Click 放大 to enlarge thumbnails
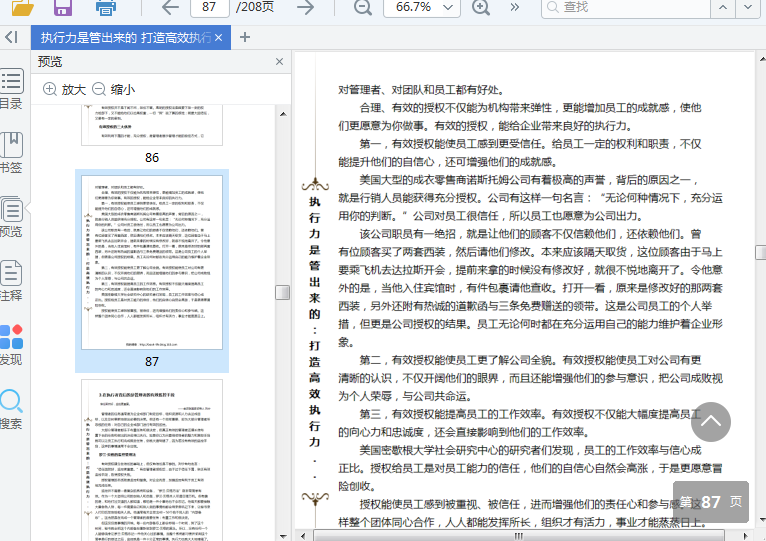This screenshot has height=541, width=766. 65,89
